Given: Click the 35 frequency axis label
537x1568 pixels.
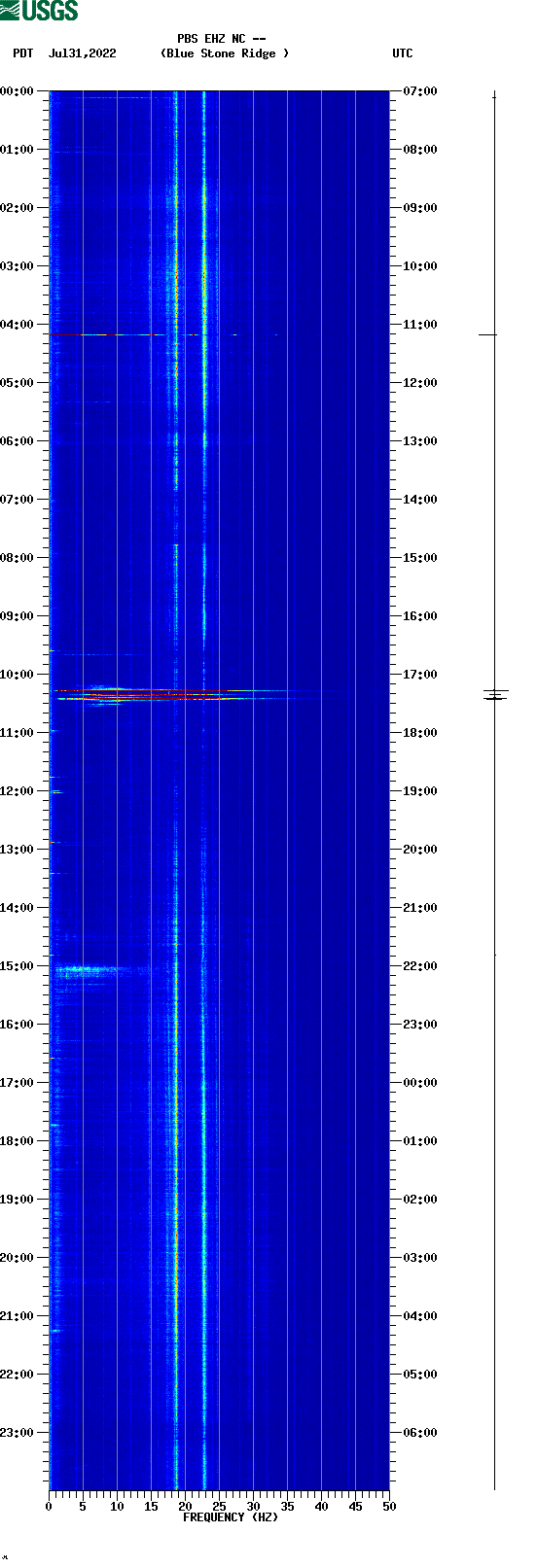Looking at the screenshot, I should click(x=287, y=1507).
